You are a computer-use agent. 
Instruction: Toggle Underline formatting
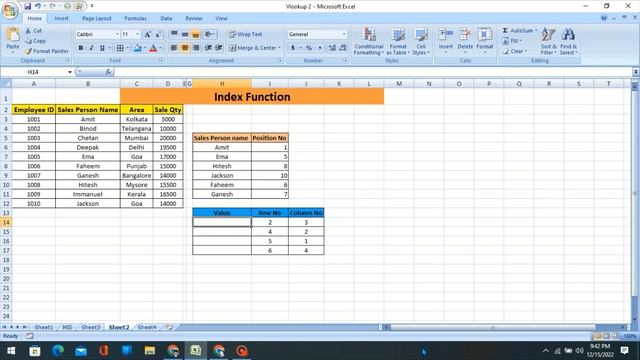pyautogui.click(x=102, y=48)
